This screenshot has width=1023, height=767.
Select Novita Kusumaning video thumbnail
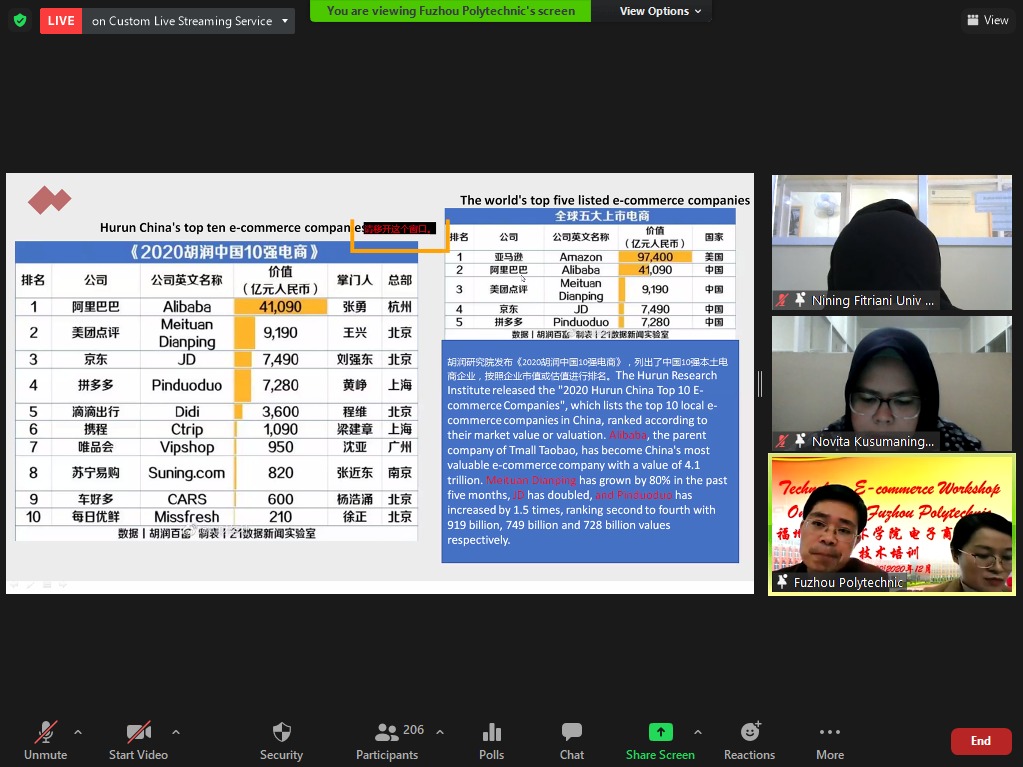[x=891, y=384]
